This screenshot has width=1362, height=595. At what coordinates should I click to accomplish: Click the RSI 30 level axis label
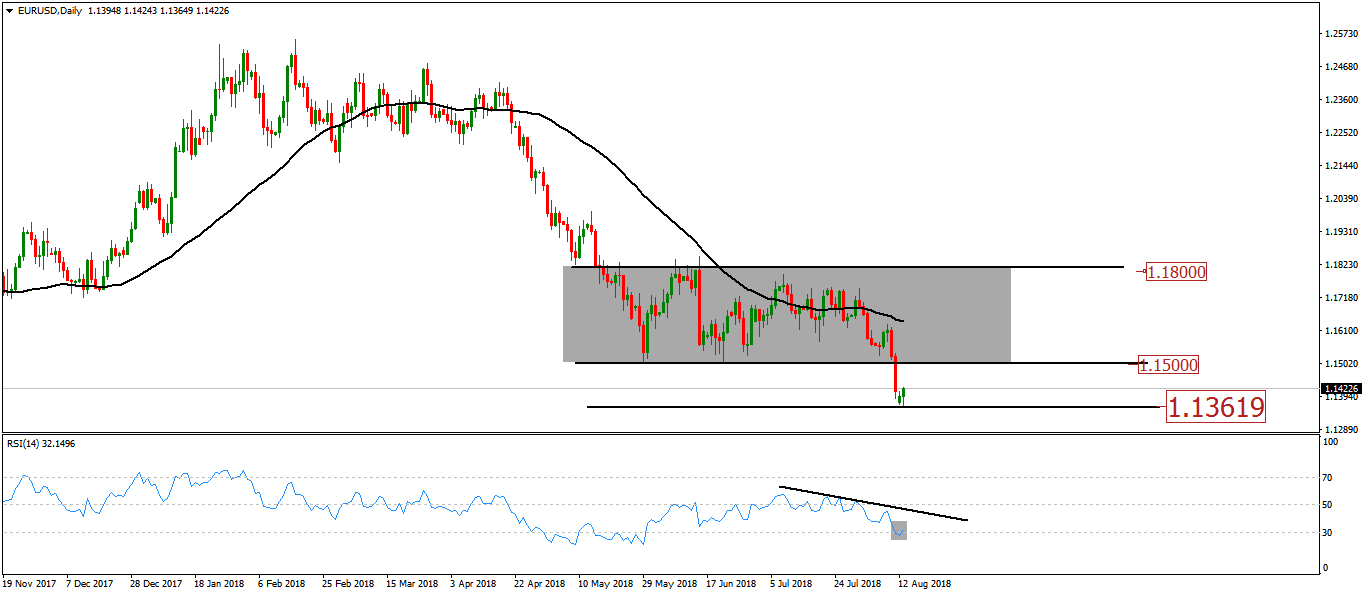(1328, 533)
